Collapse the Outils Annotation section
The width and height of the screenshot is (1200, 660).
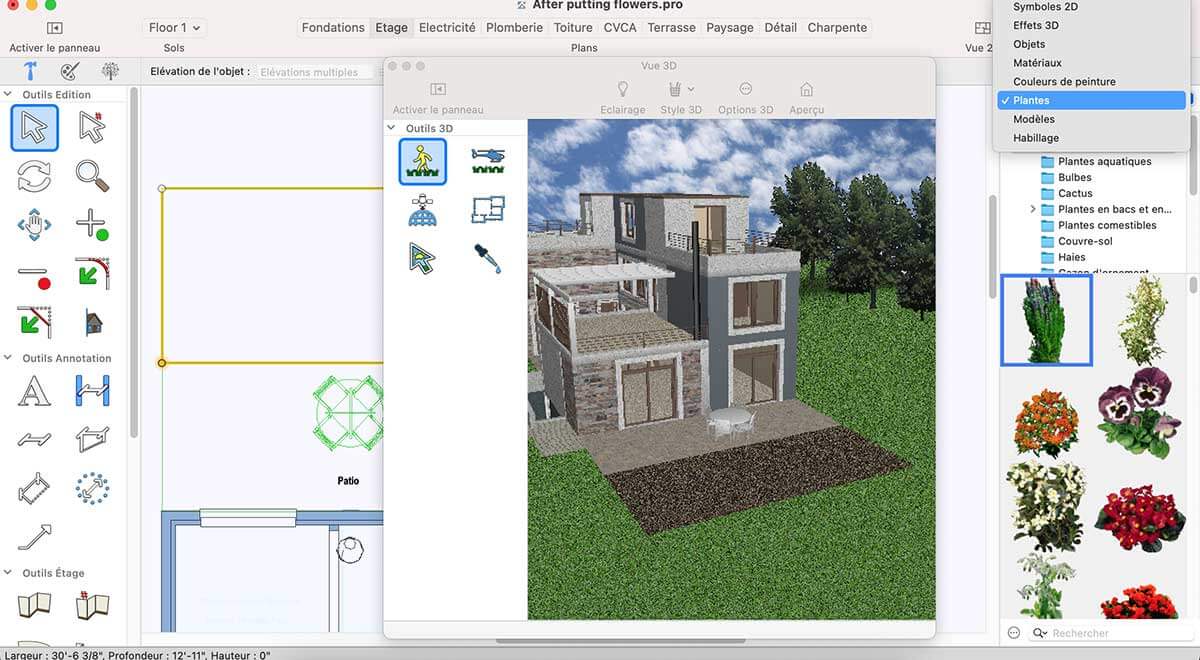(x=9, y=358)
